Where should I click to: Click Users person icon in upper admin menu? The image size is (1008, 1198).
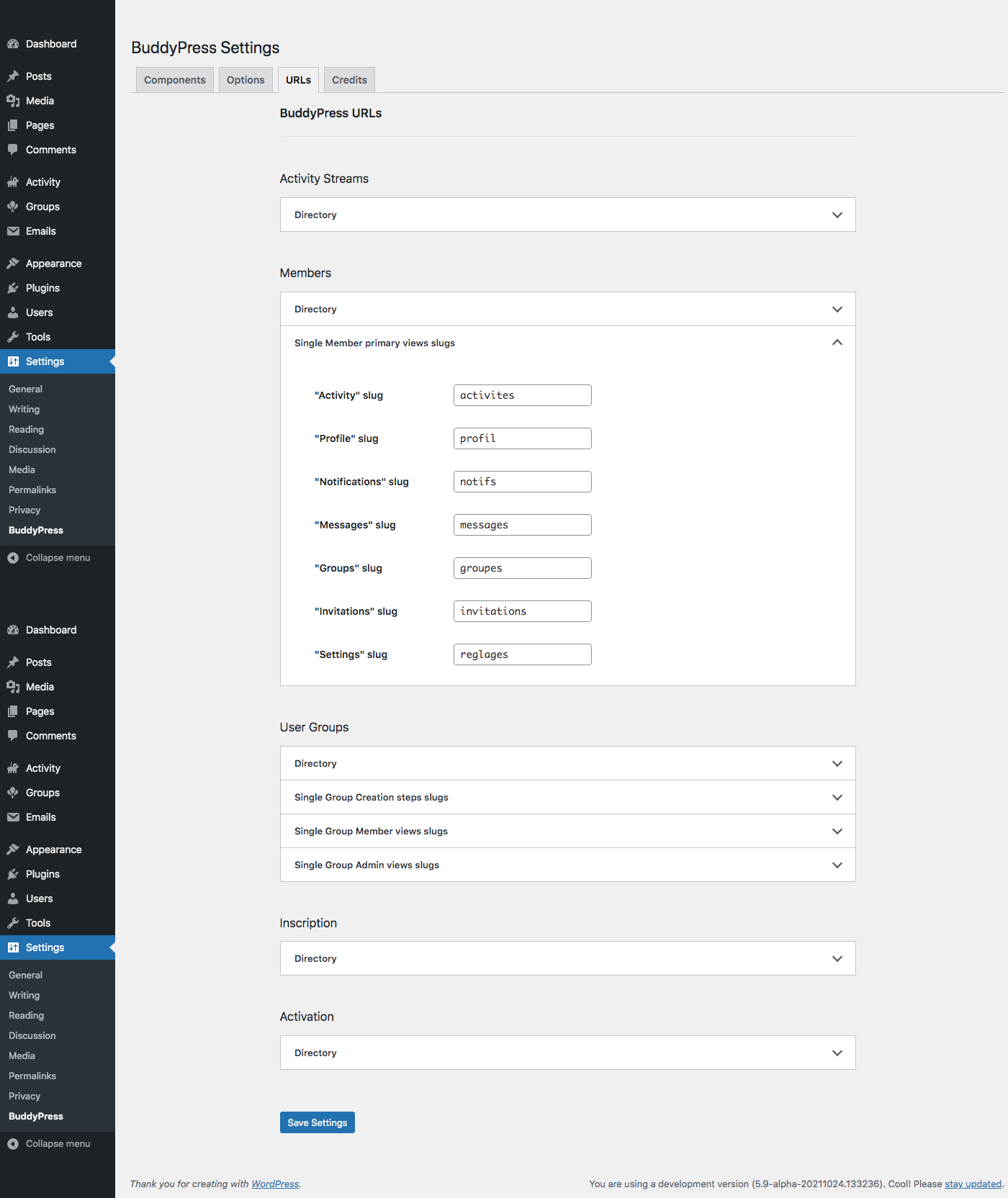13,312
